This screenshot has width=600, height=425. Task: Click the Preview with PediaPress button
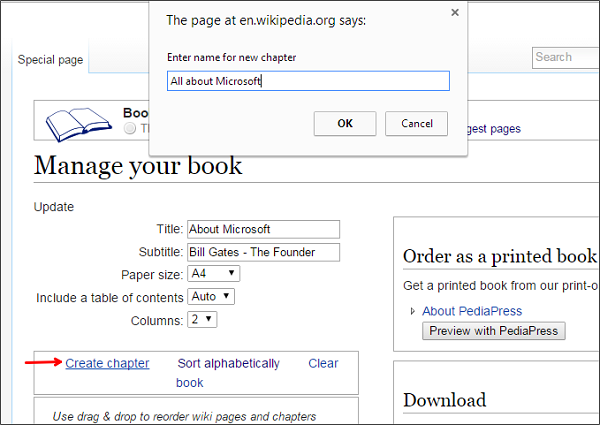pyautogui.click(x=494, y=331)
